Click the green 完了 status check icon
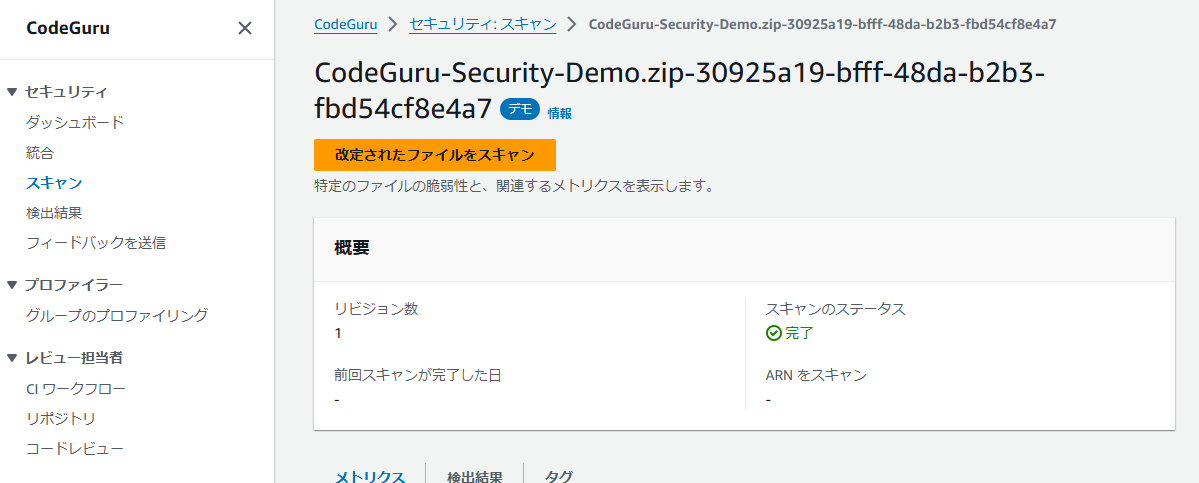The height and width of the screenshot is (483, 1199). pos(773,333)
